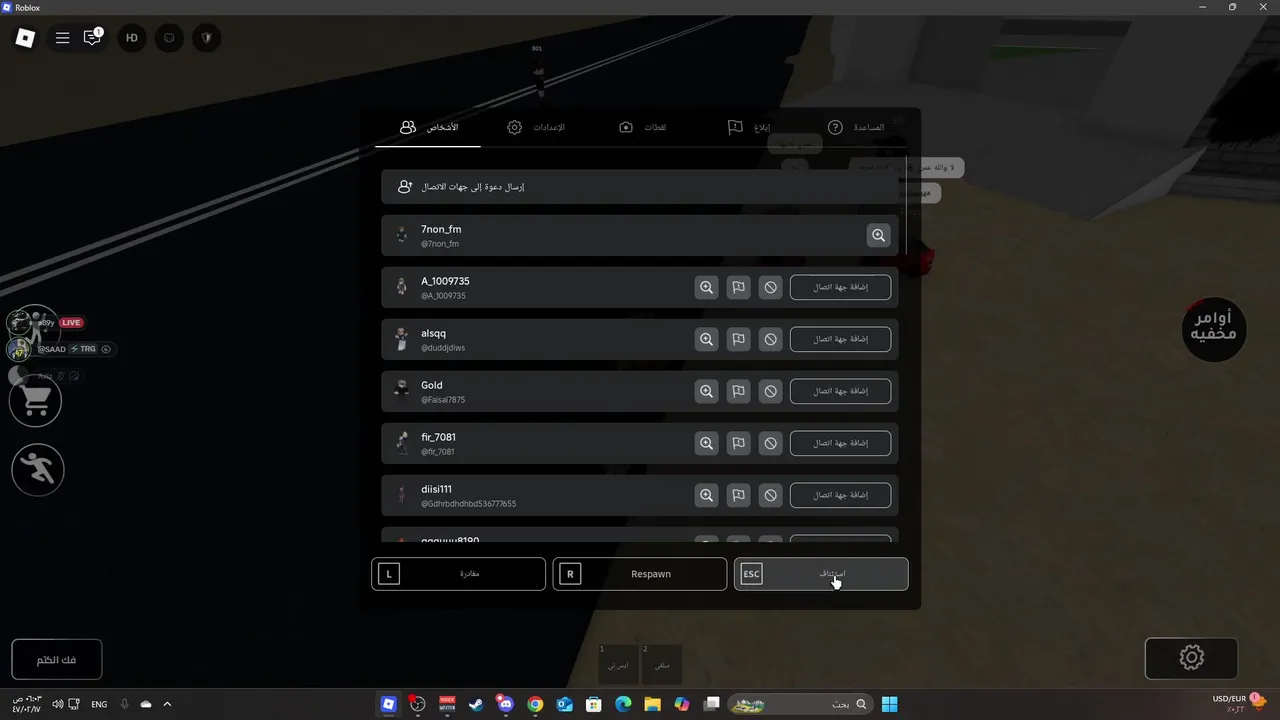Add alsqq as a connection
1280x720 pixels.
pyautogui.click(x=840, y=339)
